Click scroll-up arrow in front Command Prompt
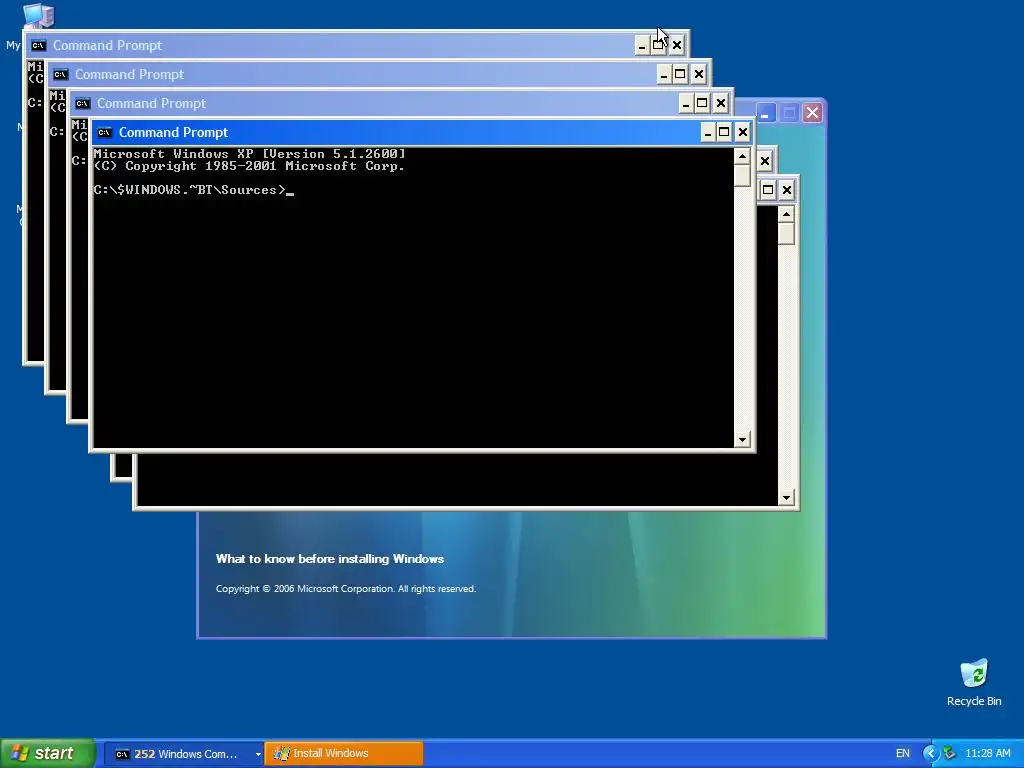1024x768 pixels. click(x=742, y=156)
